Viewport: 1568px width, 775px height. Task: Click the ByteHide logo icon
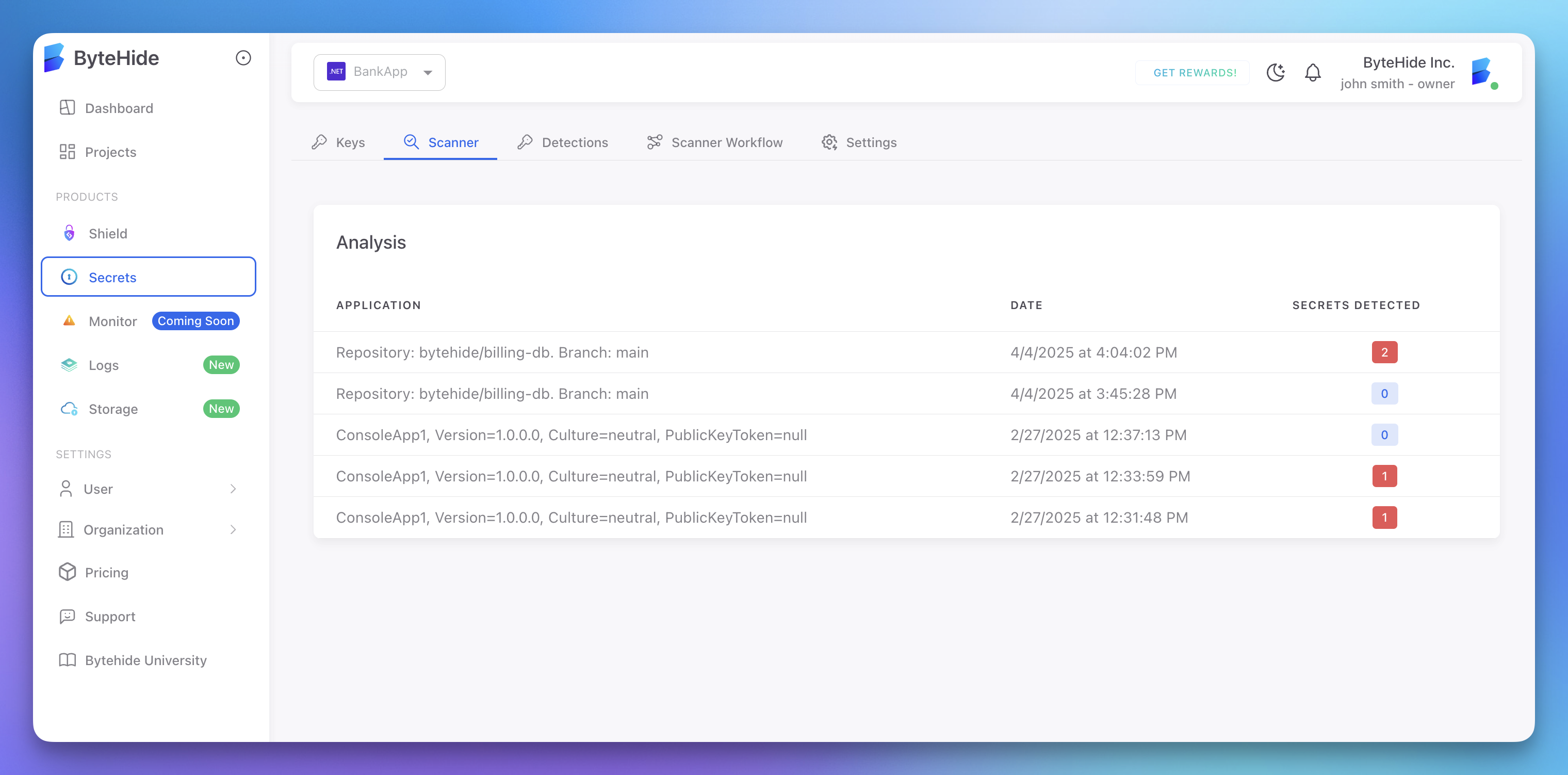point(54,58)
